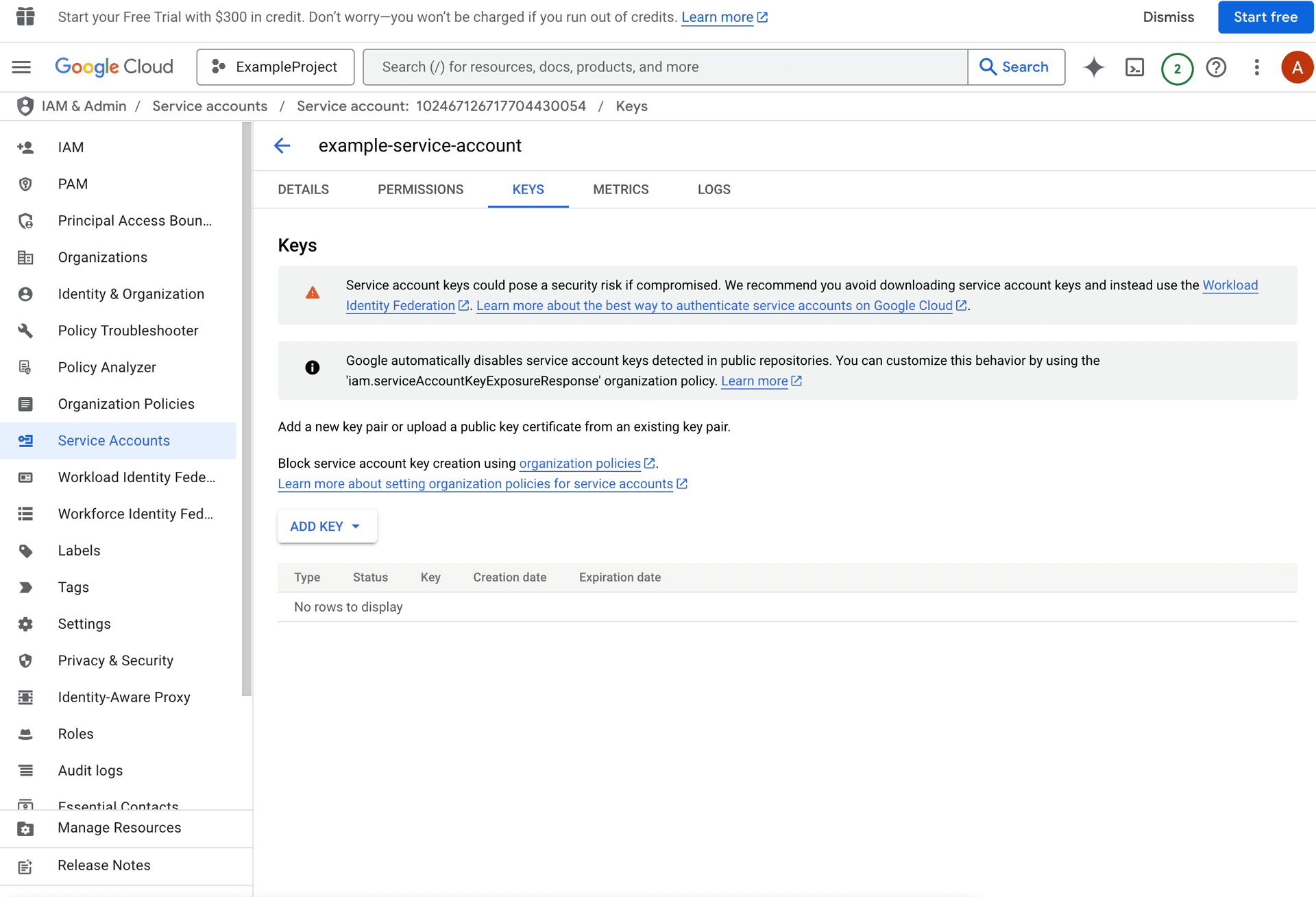Click the blue Search button
This screenshot has width=1316, height=897.
pyautogui.click(x=1016, y=67)
